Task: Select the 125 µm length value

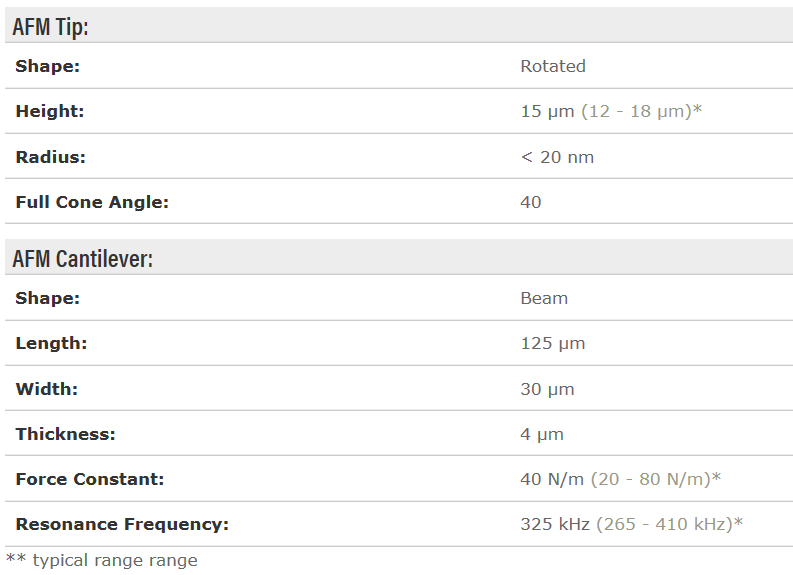Action: point(553,344)
